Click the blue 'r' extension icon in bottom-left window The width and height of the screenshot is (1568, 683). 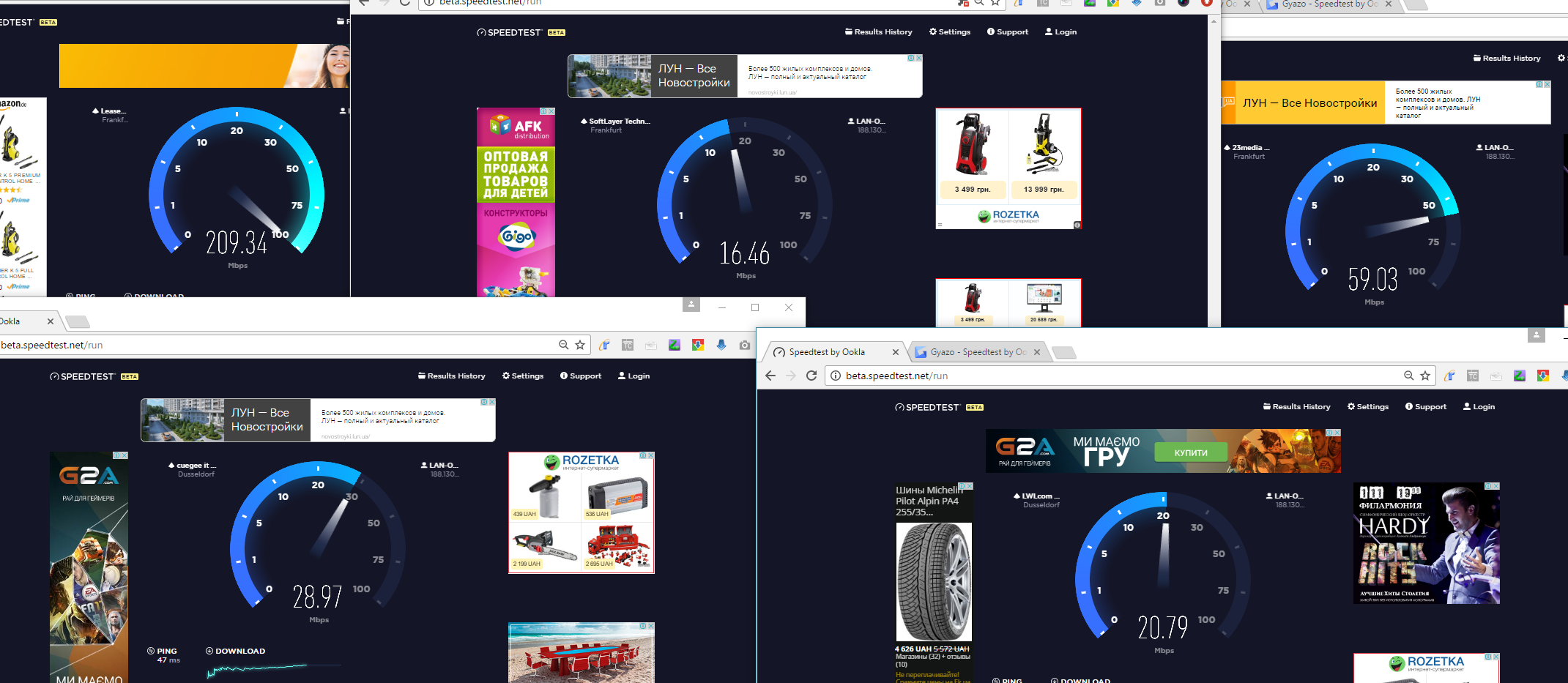[604, 345]
